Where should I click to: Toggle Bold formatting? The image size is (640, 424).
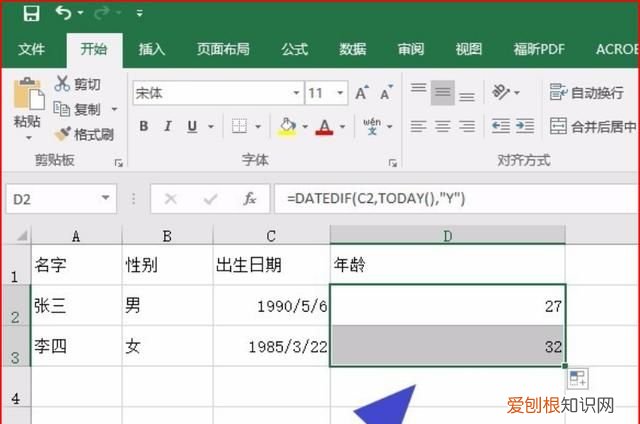point(143,127)
